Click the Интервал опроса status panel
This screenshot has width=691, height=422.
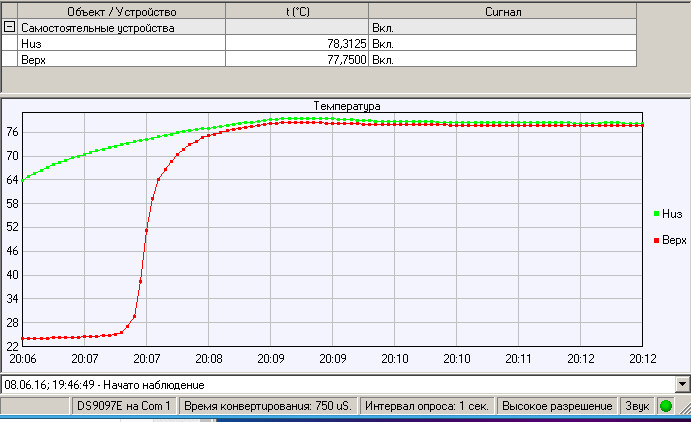[x=427, y=406]
